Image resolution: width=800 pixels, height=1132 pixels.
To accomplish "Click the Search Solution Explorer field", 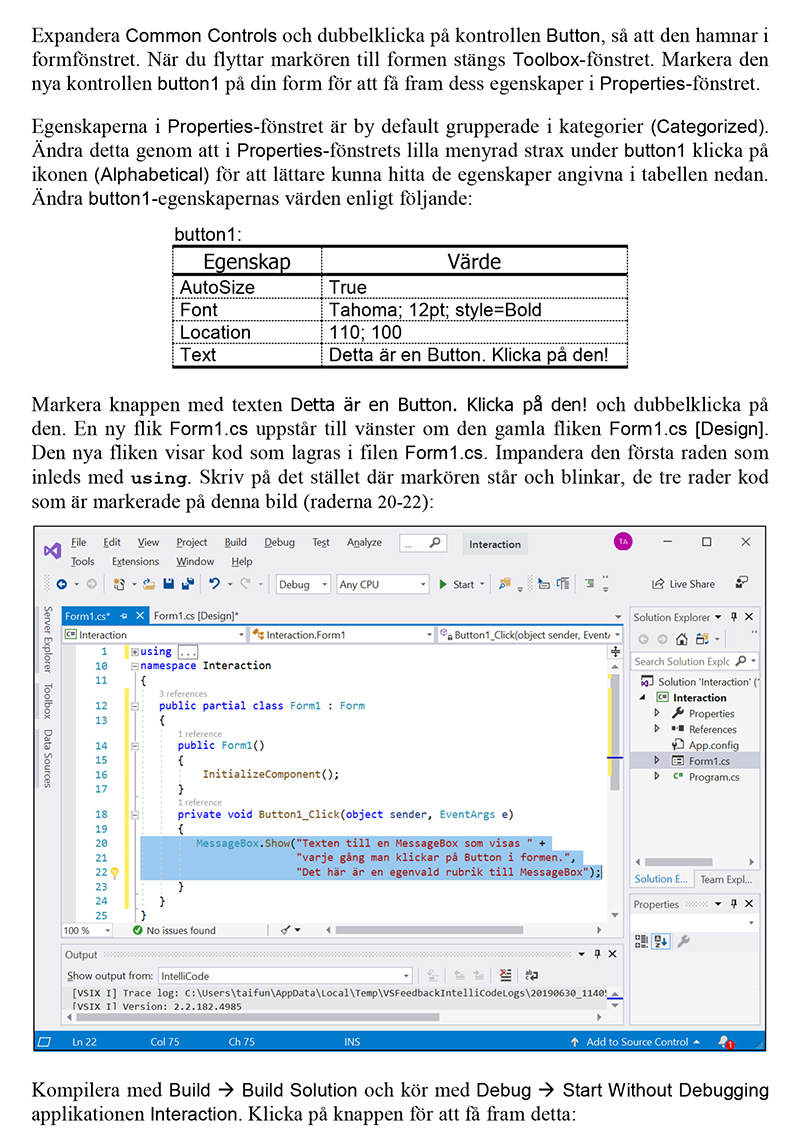I will pos(682,661).
